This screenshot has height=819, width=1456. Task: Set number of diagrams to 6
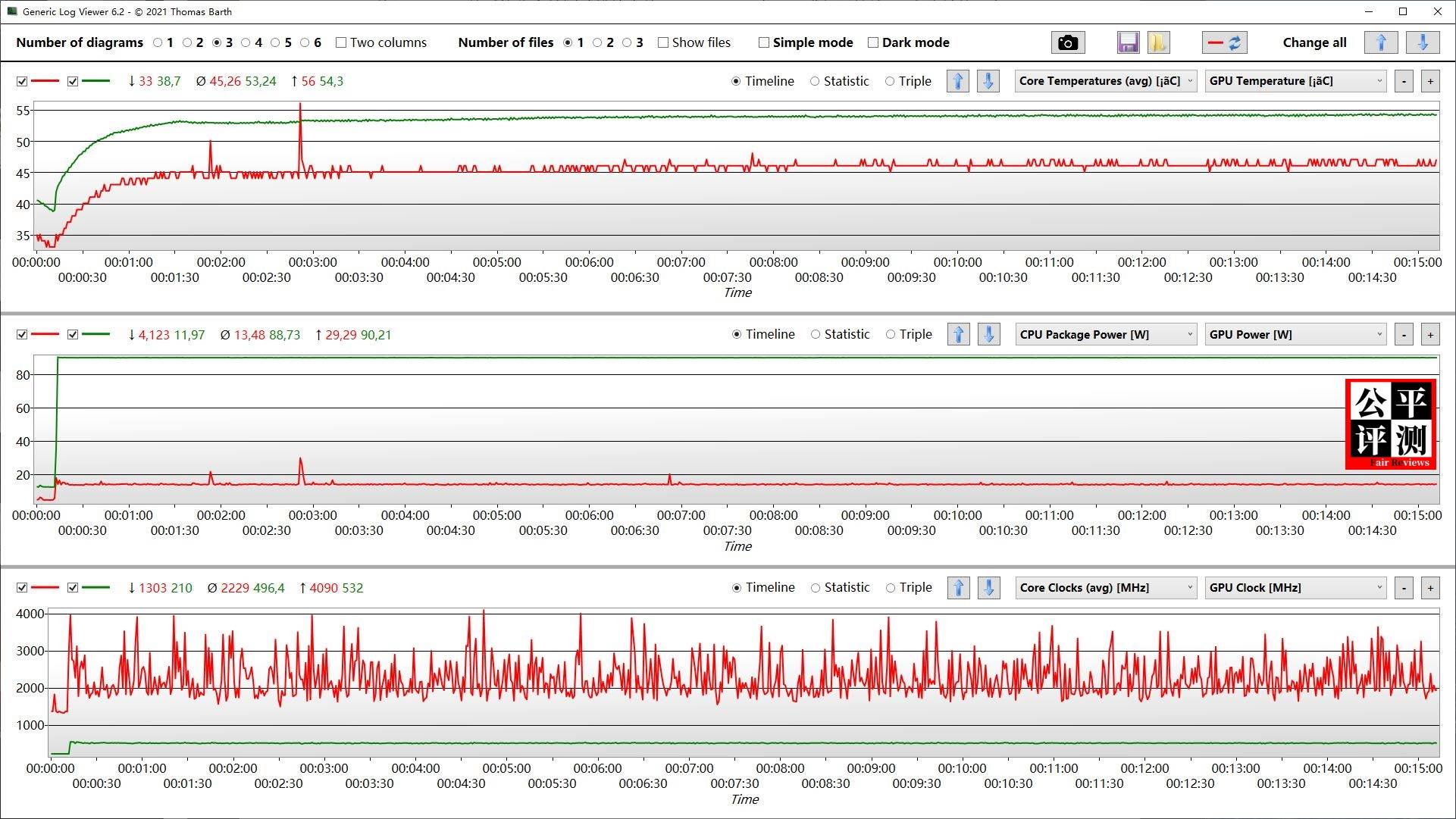pos(305,42)
